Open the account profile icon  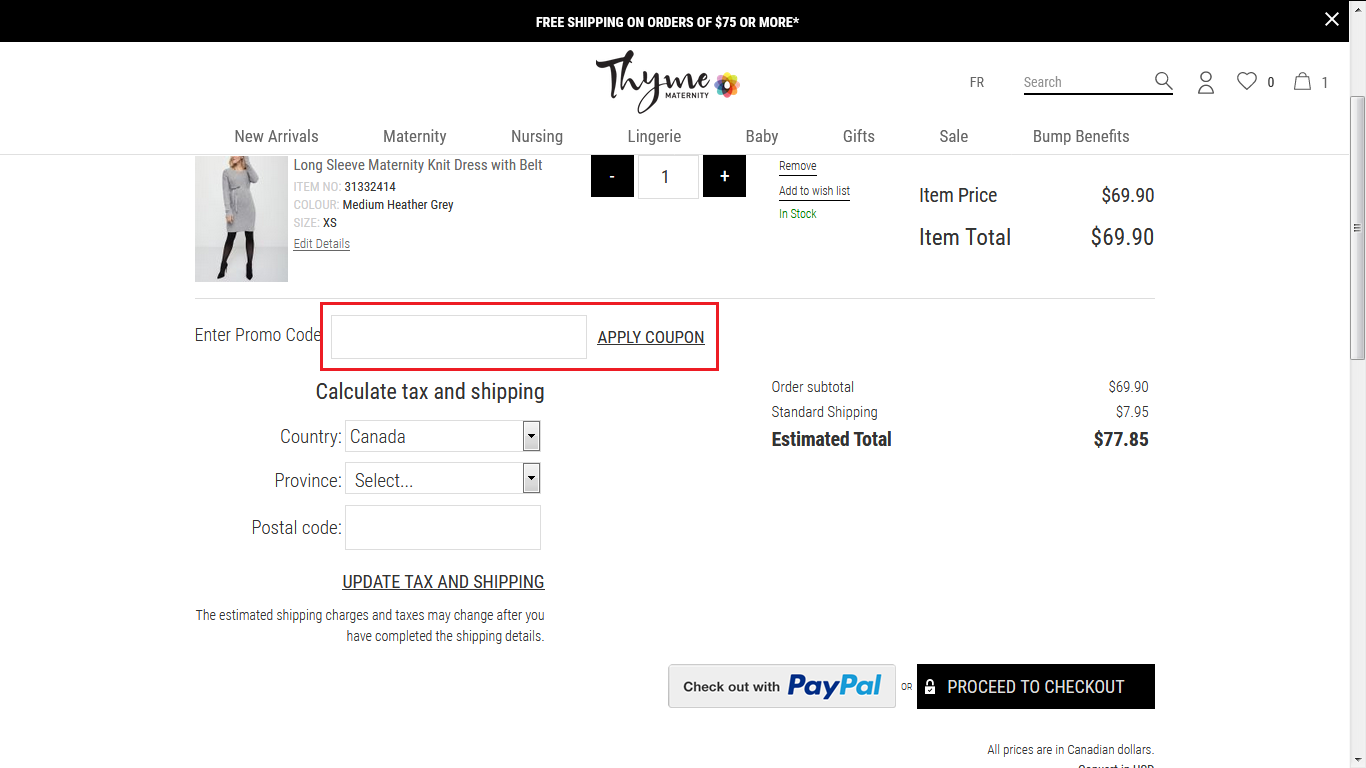coord(1206,82)
